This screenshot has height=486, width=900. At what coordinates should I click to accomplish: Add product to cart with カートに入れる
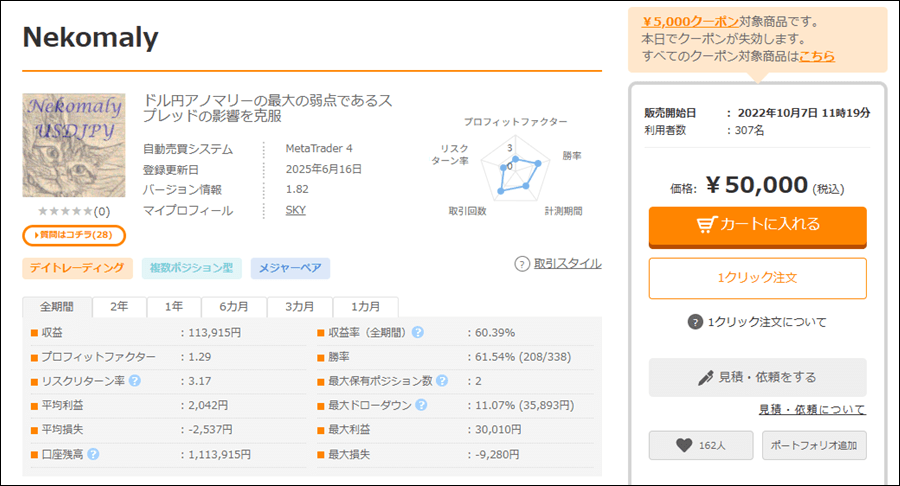[758, 227]
